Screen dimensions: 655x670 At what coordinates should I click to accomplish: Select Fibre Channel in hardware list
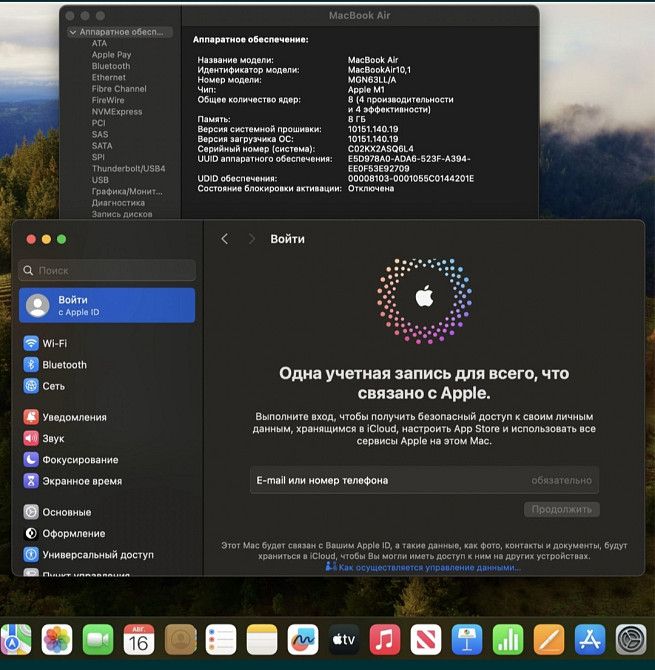(x=119, y=89)
